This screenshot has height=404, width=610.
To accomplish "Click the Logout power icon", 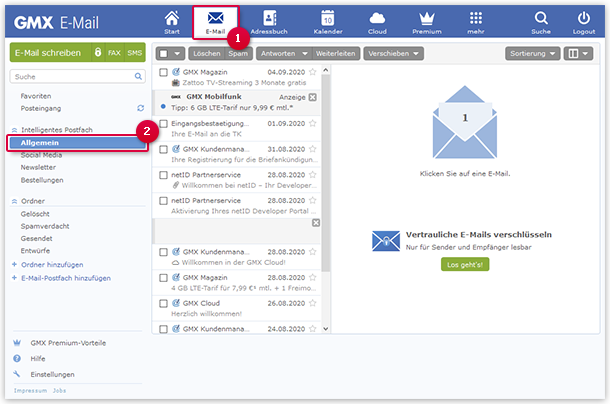I will (x=584, y=18).
